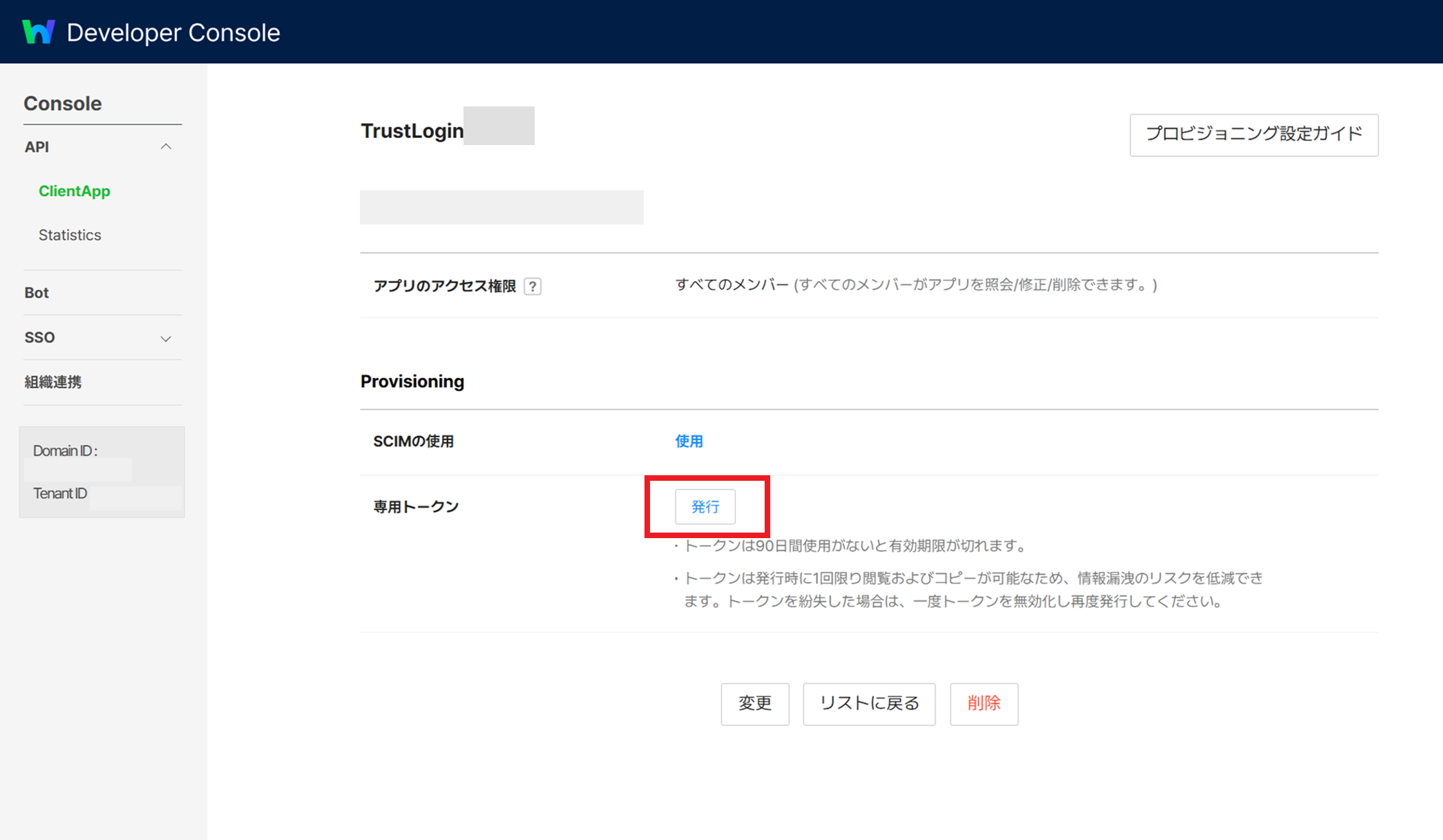The height and width of the screenshot is (840, 1443).
Task: Click the Developer Console W logo
Action: coord(39,32)
